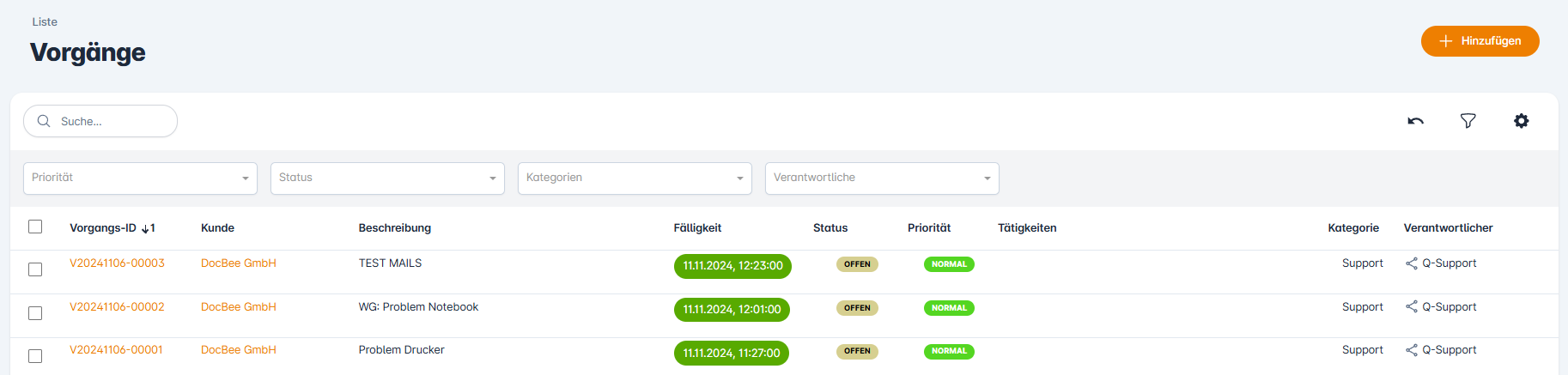Viewport: 1568px width, 375px height.
Task: Focus the Suche search field
Action: (x=112, y=122)
